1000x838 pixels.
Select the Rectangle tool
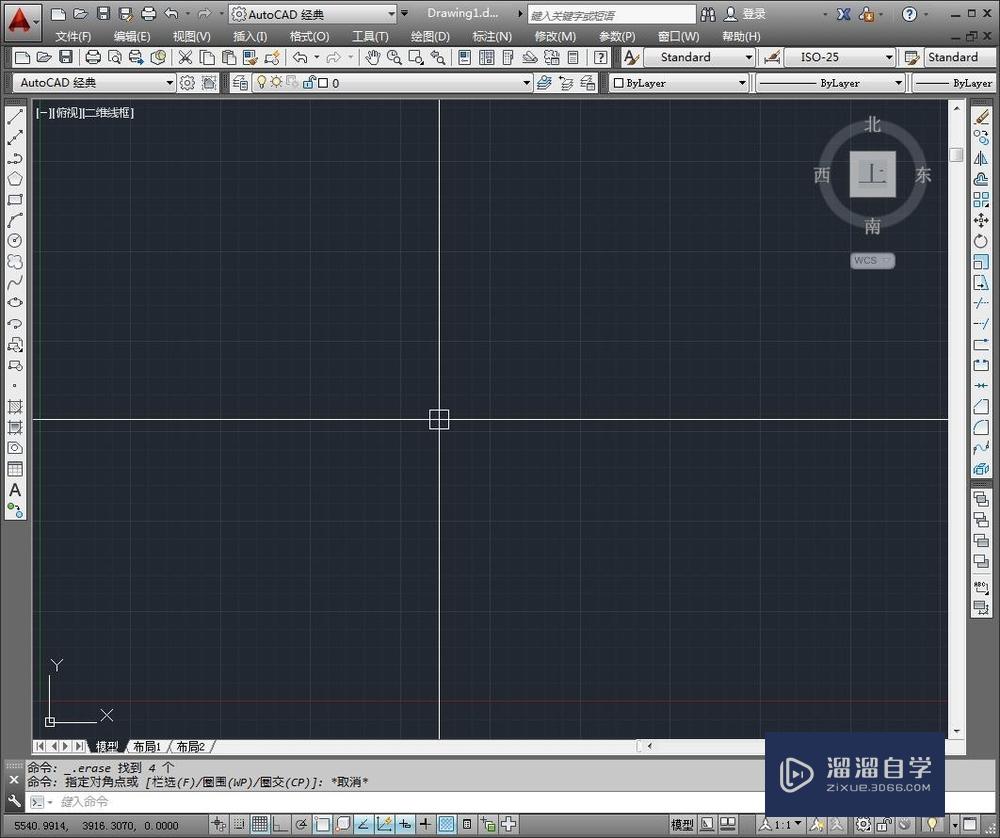click(x=13, y=198)
